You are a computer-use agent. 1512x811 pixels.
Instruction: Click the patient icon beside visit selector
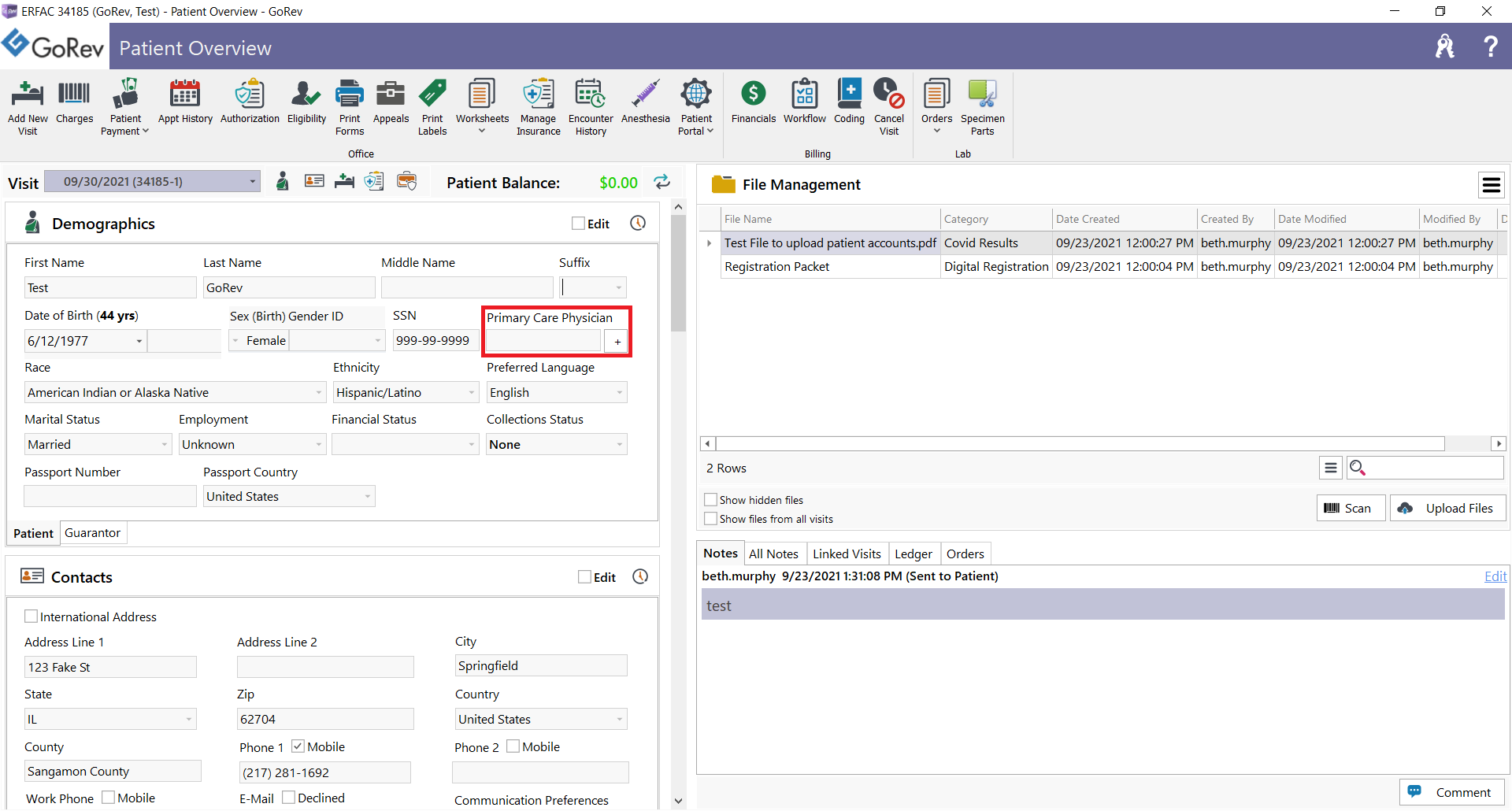283,182
